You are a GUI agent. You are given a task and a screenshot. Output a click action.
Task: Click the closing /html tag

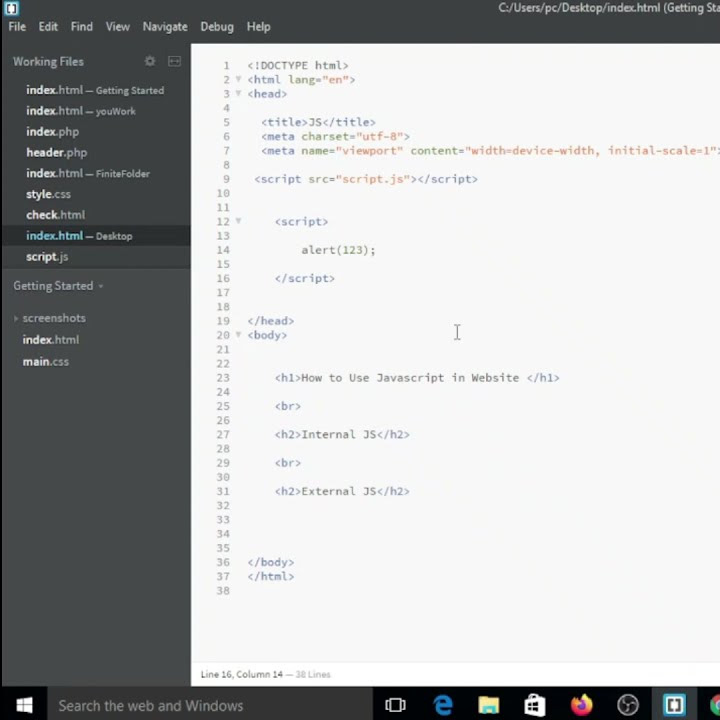271,576
